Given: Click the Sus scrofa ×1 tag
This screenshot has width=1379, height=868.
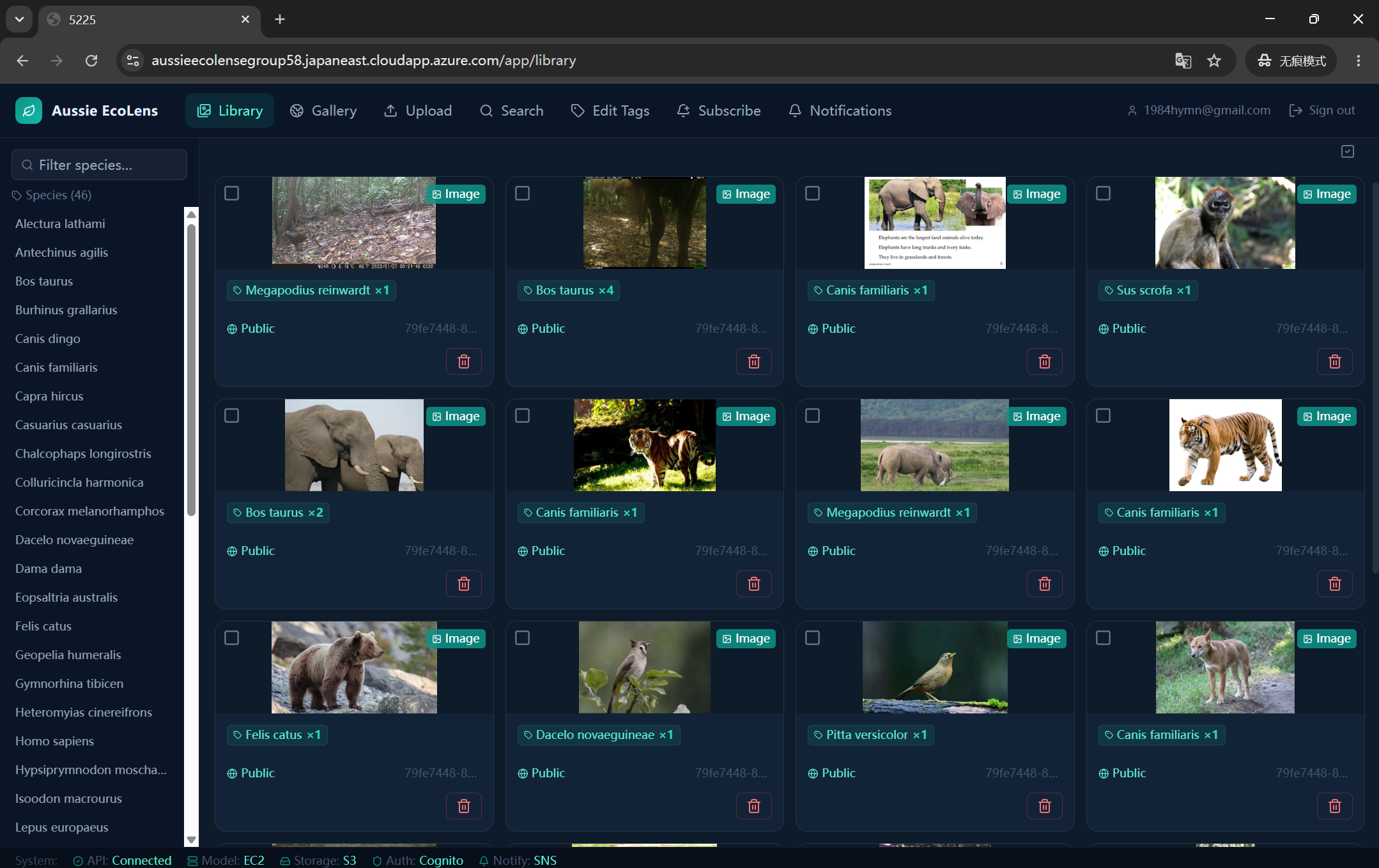Looking at the screenshot, I should (x=1148, y=290).
